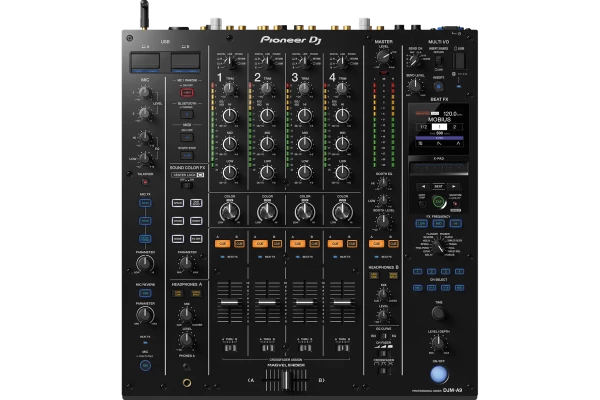This screenshot has height=400, width=600.
Task: Click channel 4 COLOR knob
Action: tap(342, 211)
